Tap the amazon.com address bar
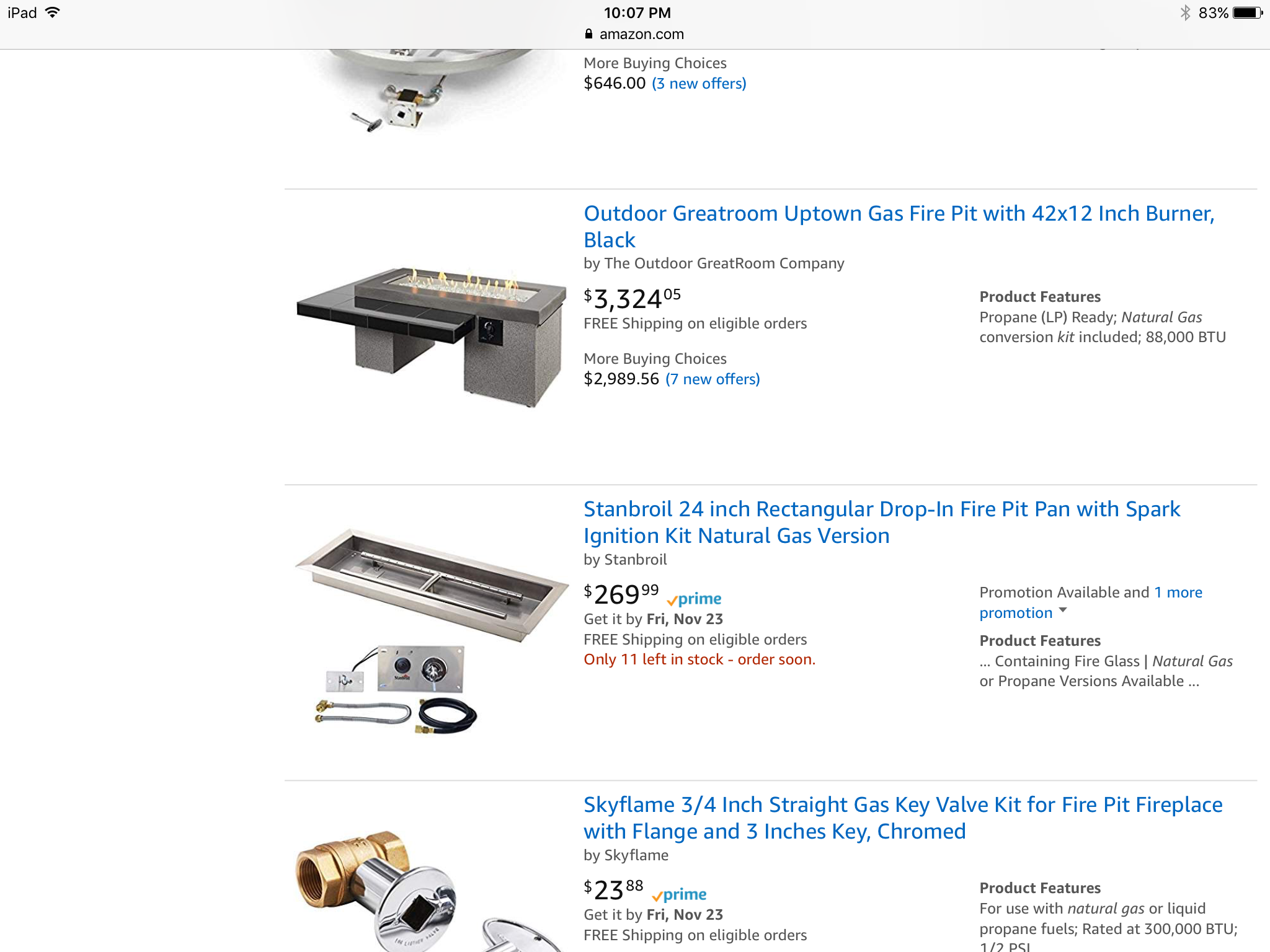 point(634,34)
